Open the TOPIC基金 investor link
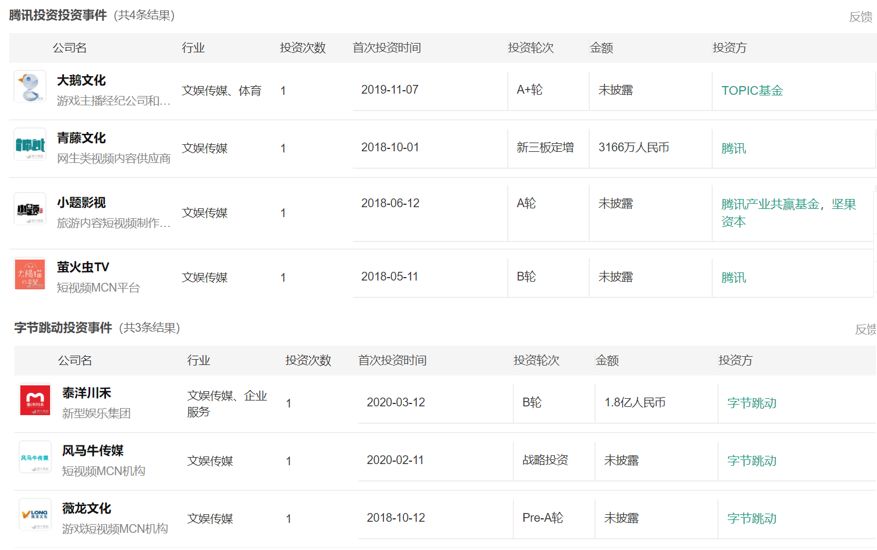The width and height of the screenshot is (877, 550). coord(752,90)
